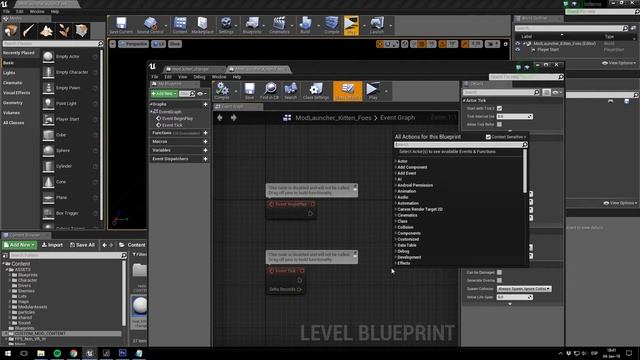Click Search in Blueprint toolbar
Screen dimensions: 640x360
coord(291,91)
